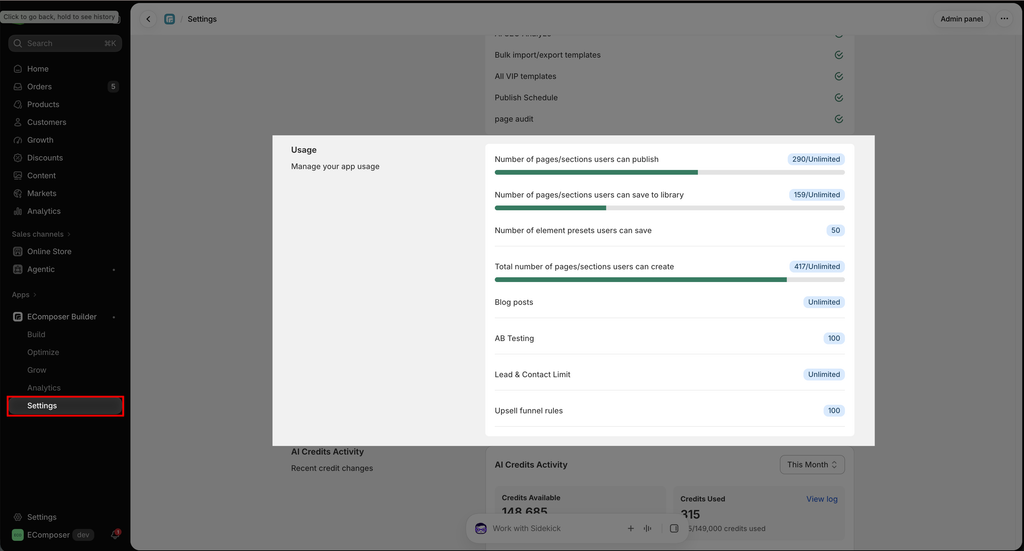
Task: Click the Home icon in the sidebar
Action: (18, 69)
